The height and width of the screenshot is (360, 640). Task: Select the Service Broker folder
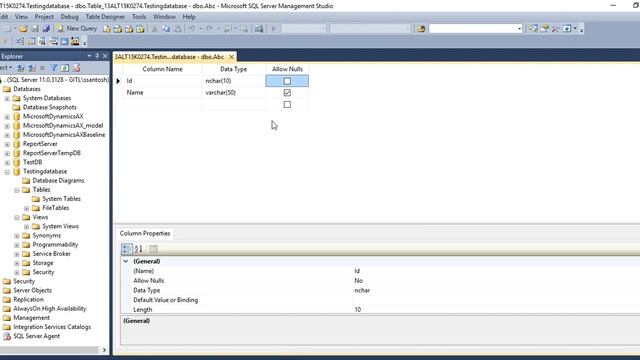51,254
